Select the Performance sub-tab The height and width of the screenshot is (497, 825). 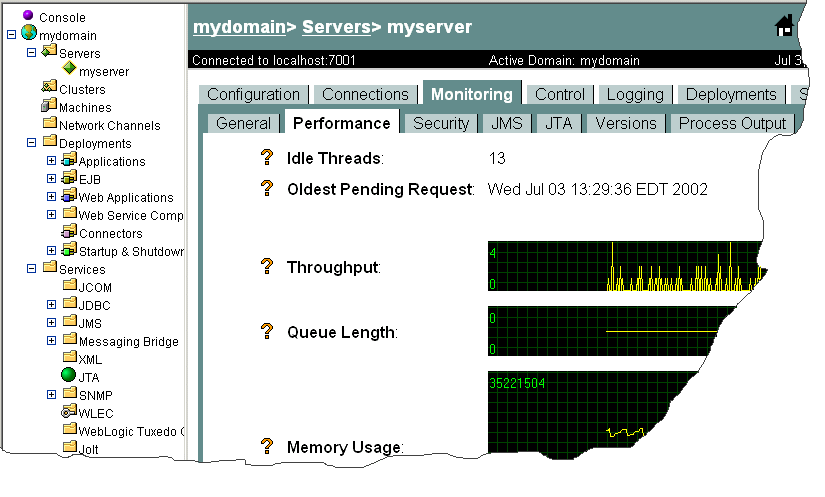tap(341, 122)
